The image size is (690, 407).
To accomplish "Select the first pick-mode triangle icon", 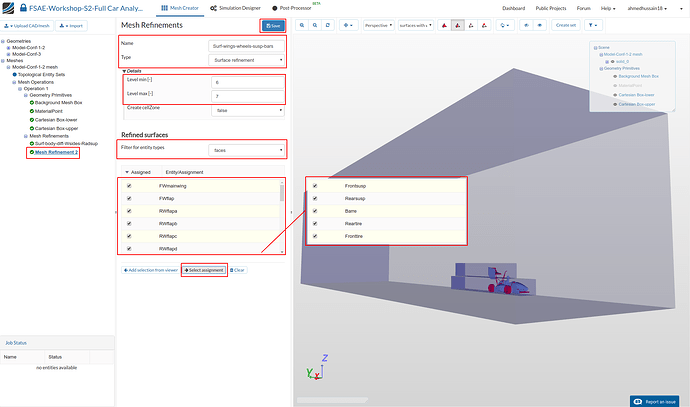I will [x=444, y=26].
